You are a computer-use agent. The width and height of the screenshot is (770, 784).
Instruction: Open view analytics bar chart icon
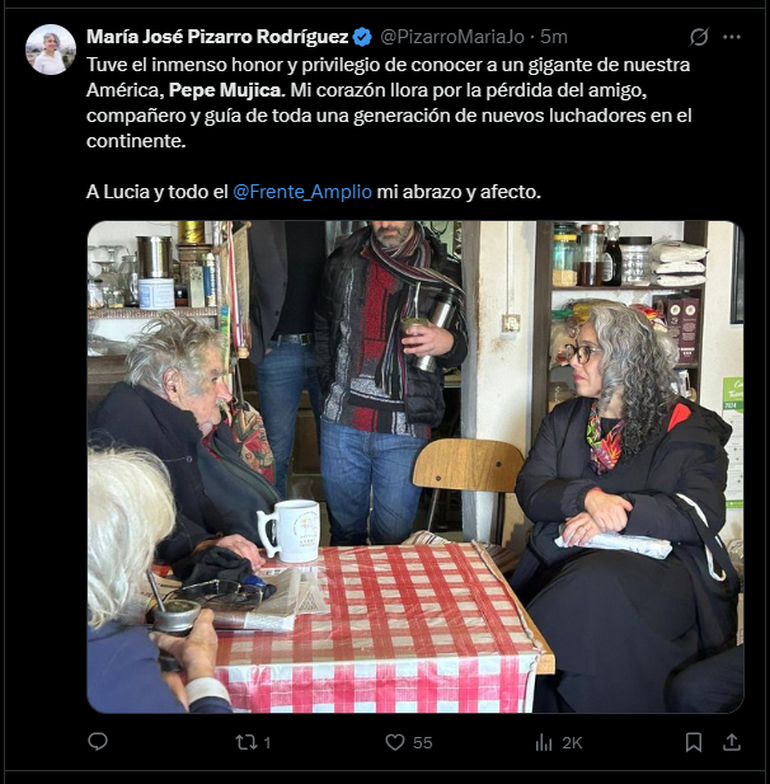[x=543, y=742]
